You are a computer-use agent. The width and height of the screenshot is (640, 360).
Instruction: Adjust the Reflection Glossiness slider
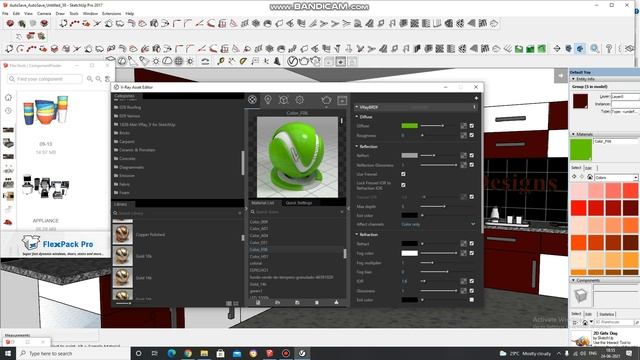tap(439, 165)
